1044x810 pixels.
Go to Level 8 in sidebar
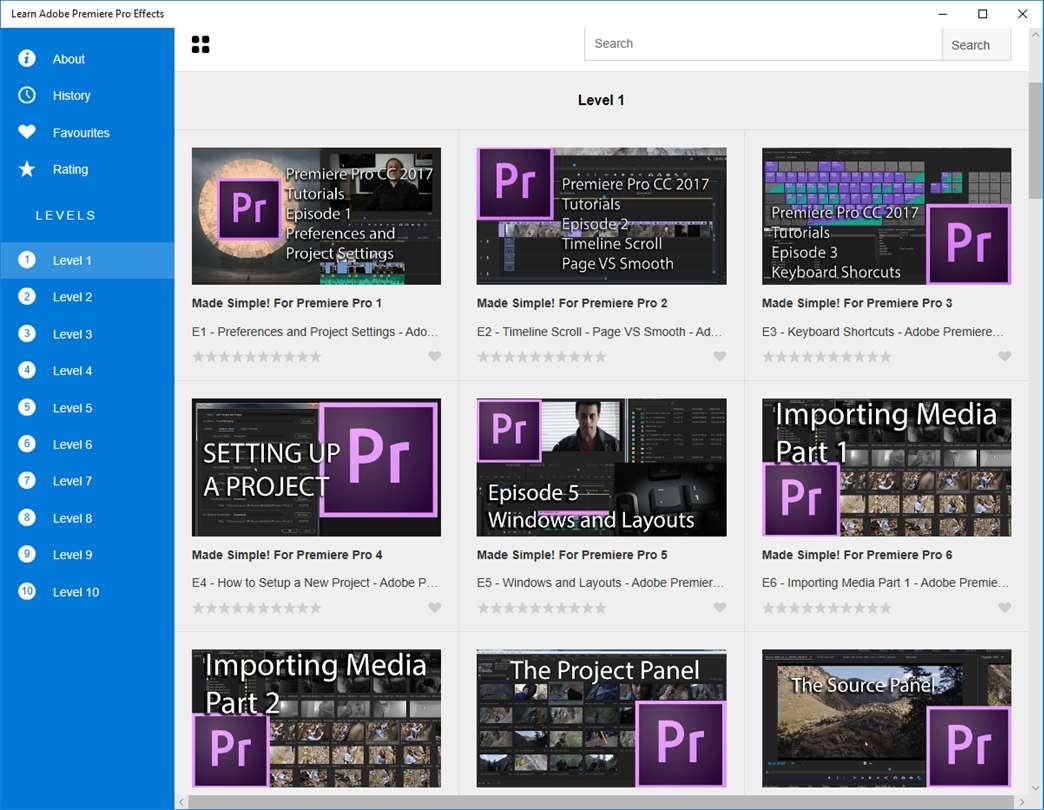click(72, 518)
